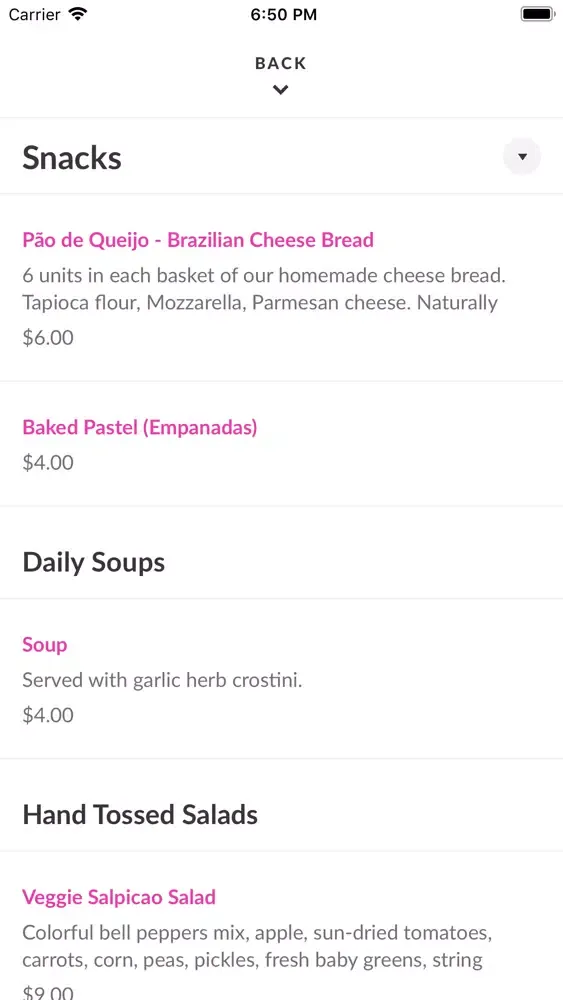Open the Snacks category dropdown arrow
563x1000 pixels.
pos(522,156)
